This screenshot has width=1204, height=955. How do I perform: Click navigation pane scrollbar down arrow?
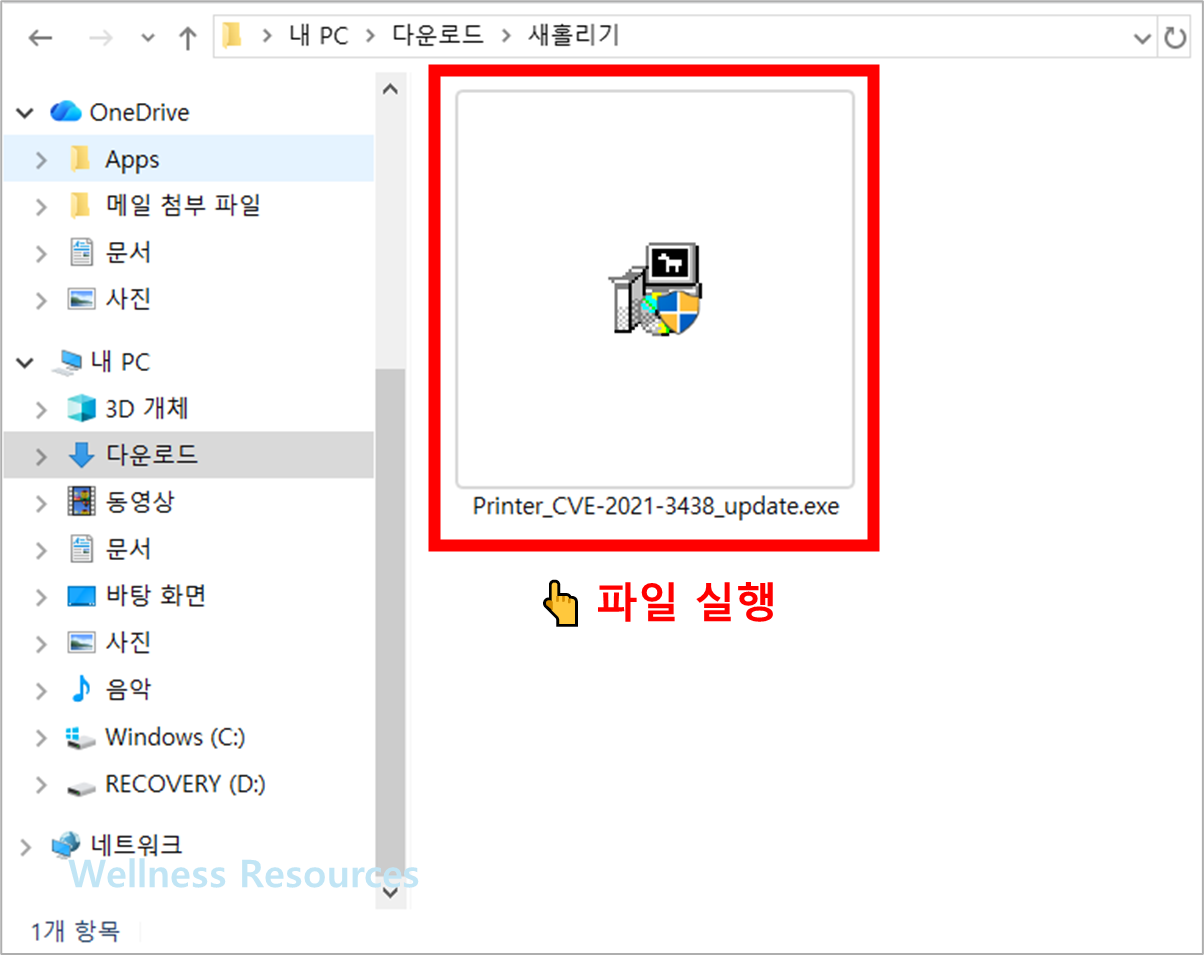click(x=390, y=895)
